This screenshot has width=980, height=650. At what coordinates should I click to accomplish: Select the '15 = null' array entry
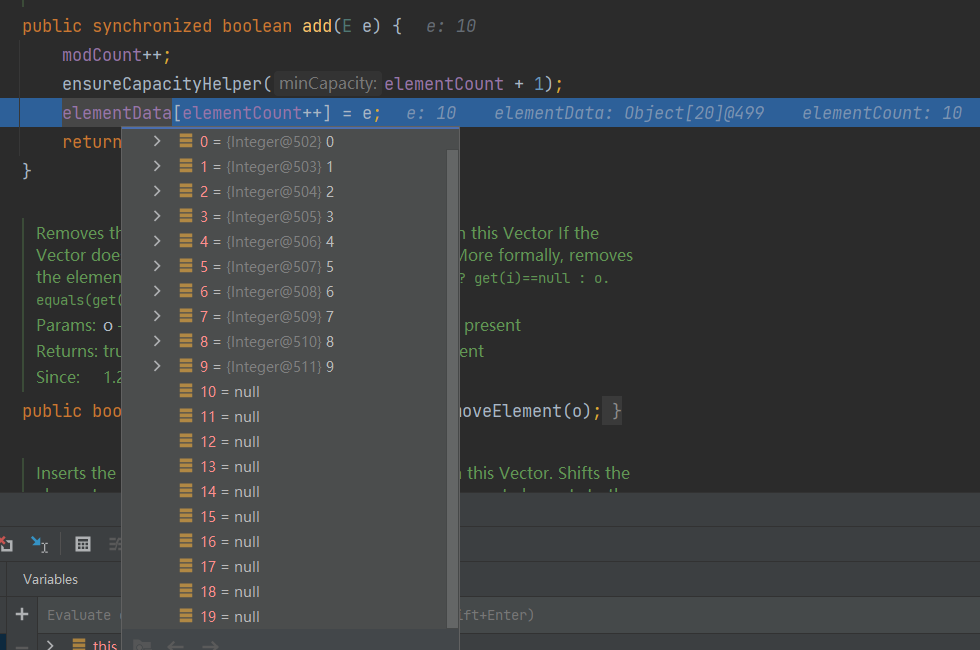[x=230, y=517]
